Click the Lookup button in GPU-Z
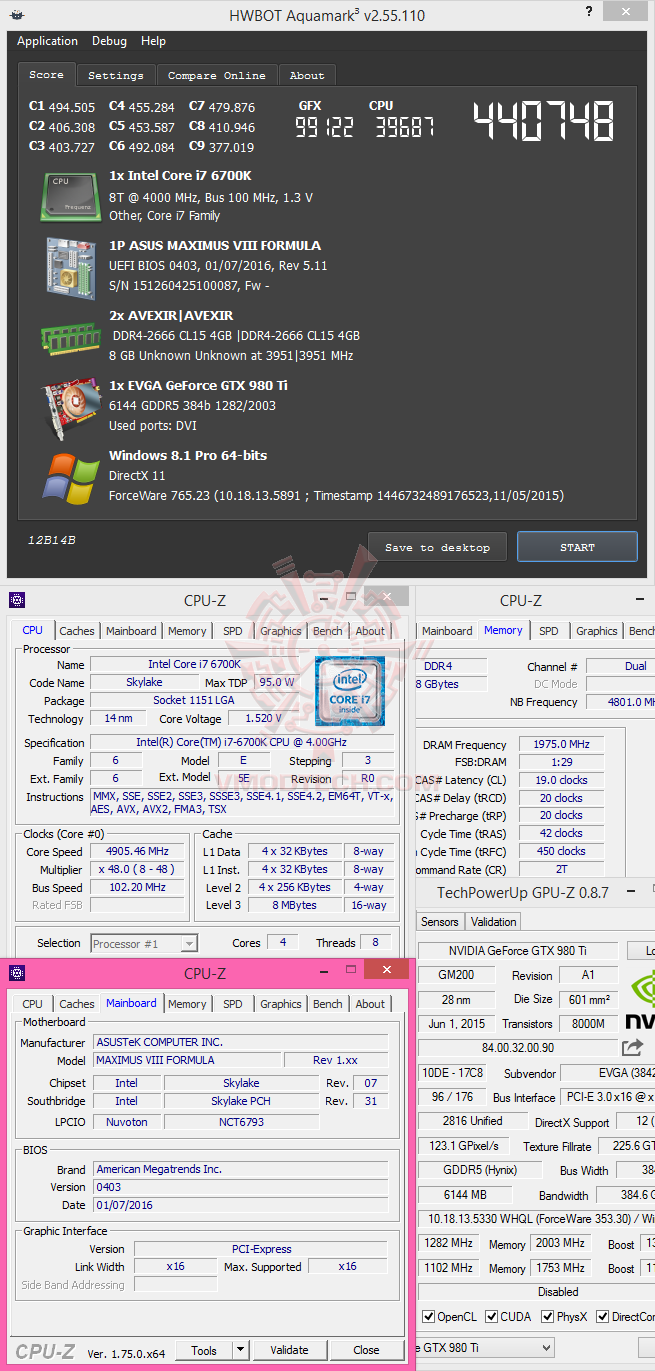This screenshot has width=655, height=1371. point(642,950)
